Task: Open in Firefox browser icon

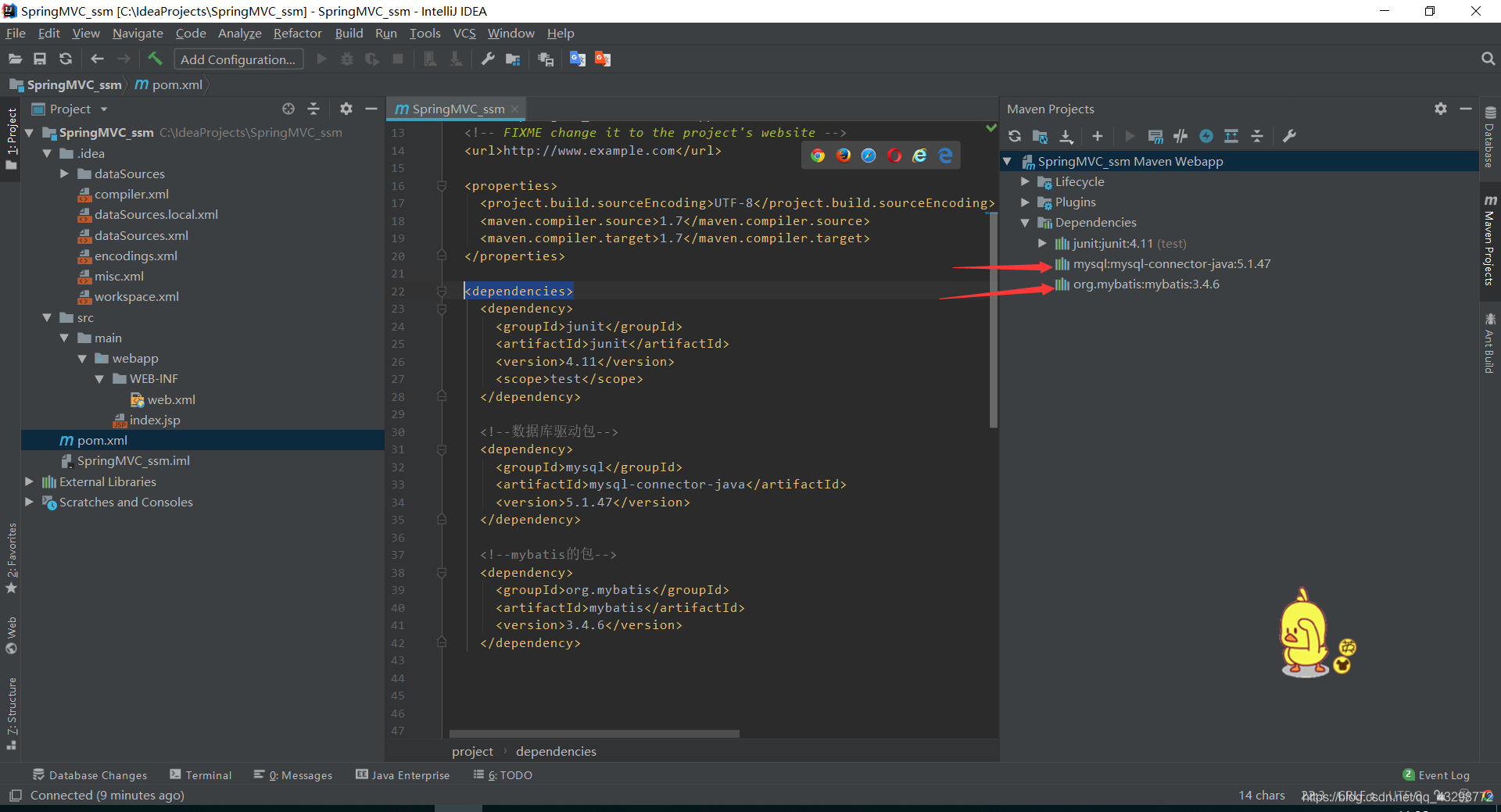Action: pyautogui.click(x=844, y=156)
